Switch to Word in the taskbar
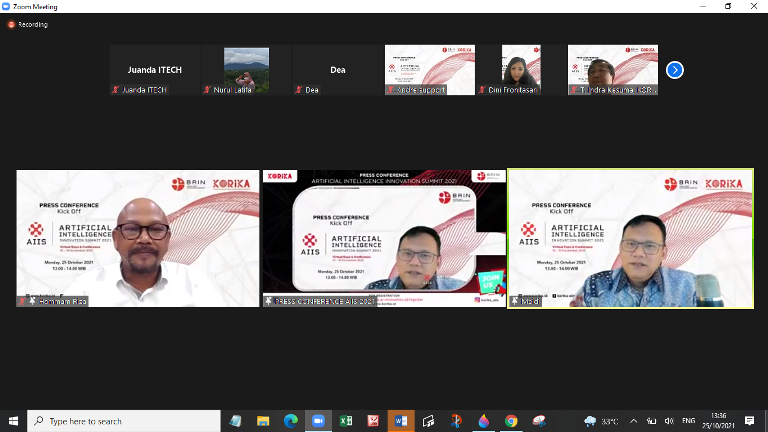This screenshot has width=768, height=432. point(401,421)
